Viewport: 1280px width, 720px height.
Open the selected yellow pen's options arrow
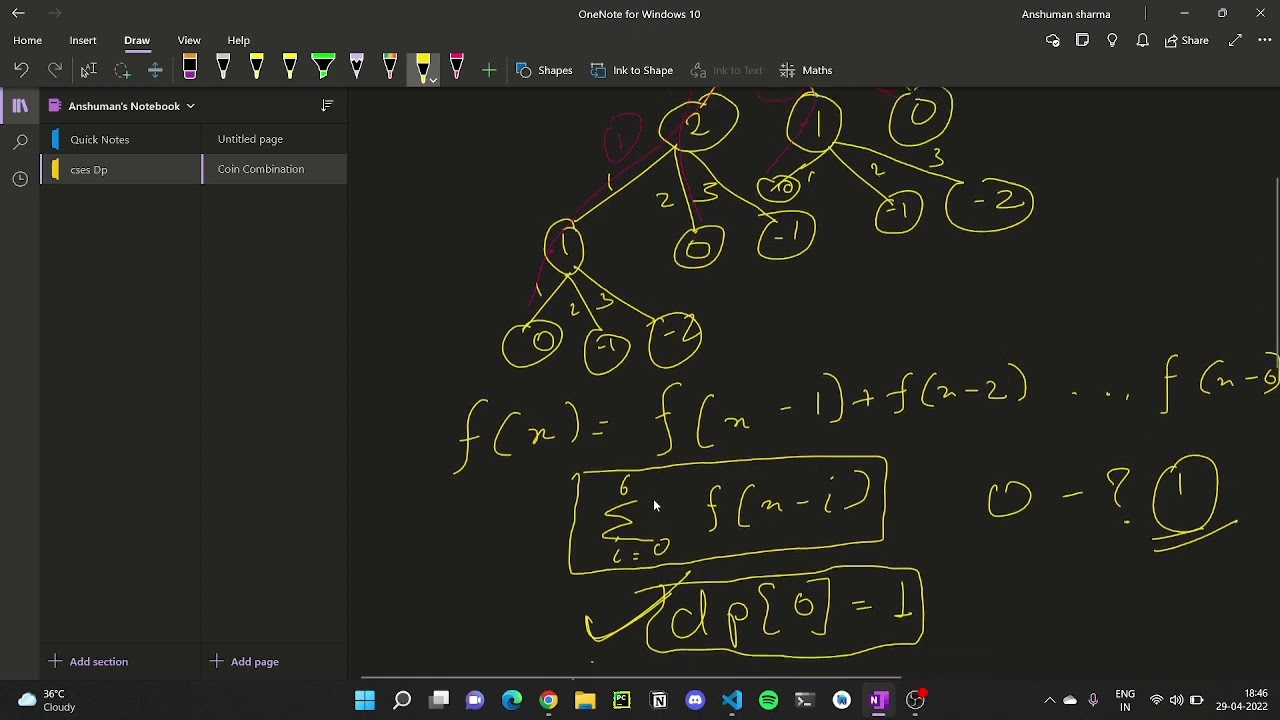(x=433, y=80)
